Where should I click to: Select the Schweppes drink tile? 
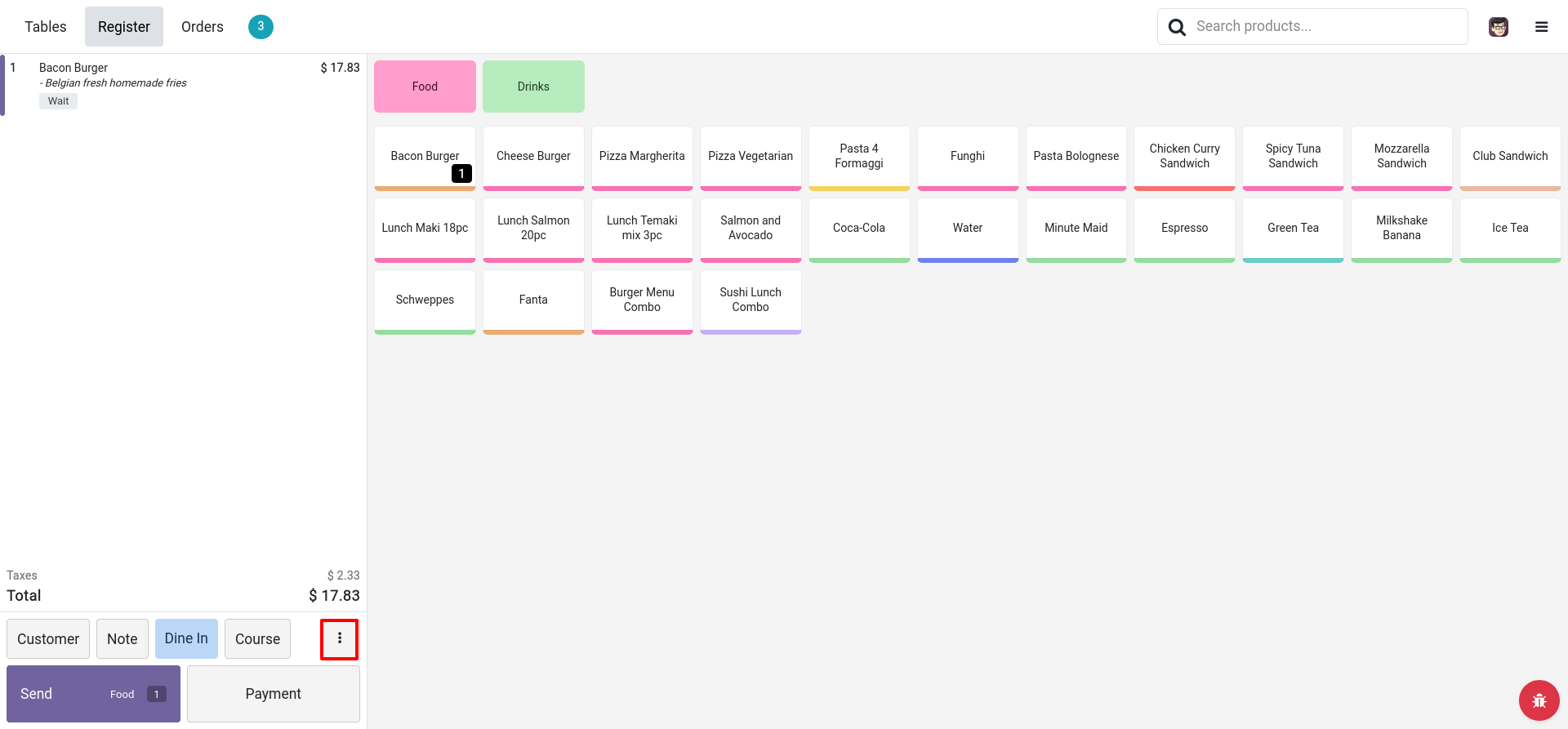(425, 301)
